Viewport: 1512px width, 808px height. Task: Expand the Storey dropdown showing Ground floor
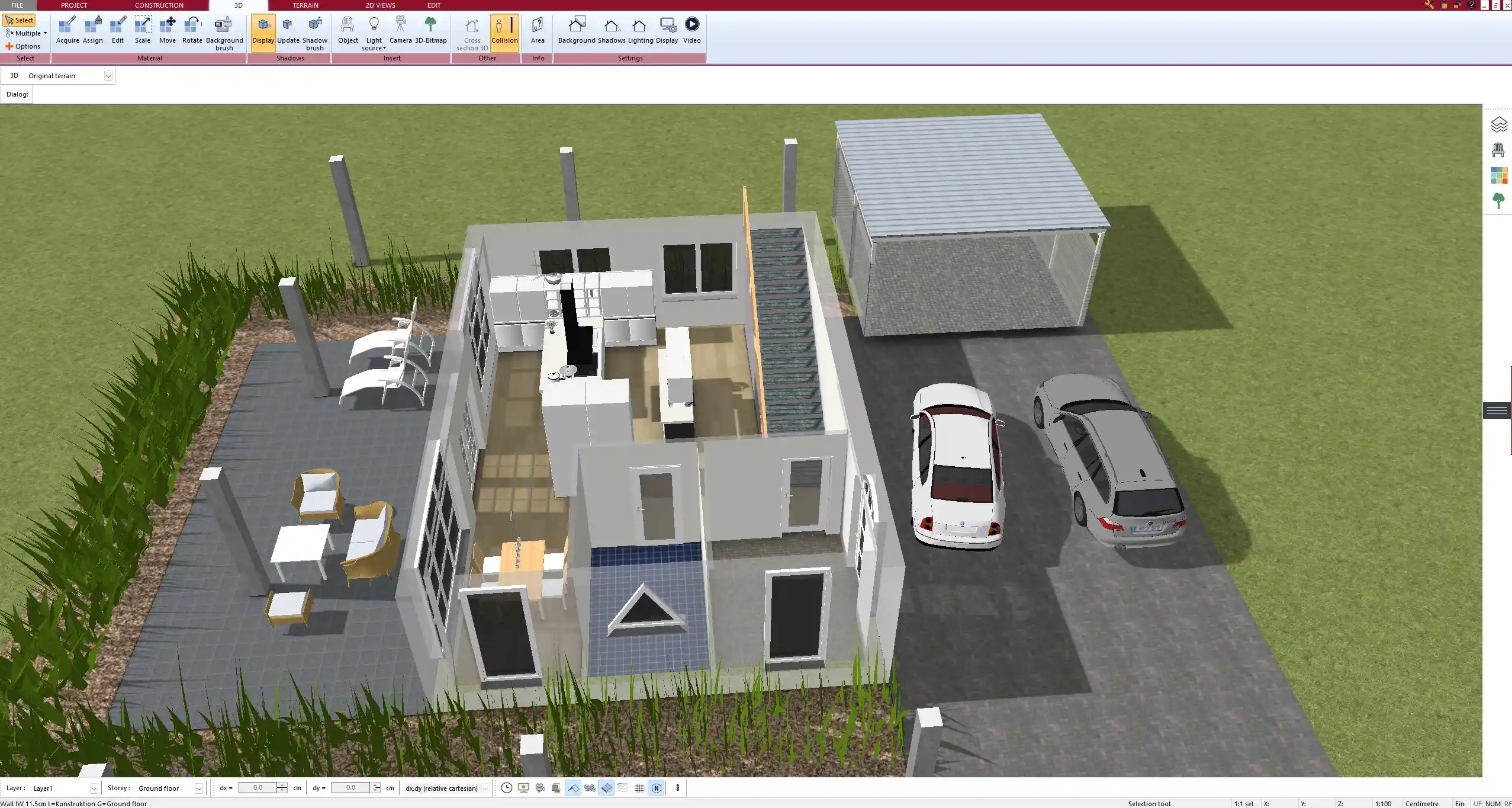(x=198, y=788)
